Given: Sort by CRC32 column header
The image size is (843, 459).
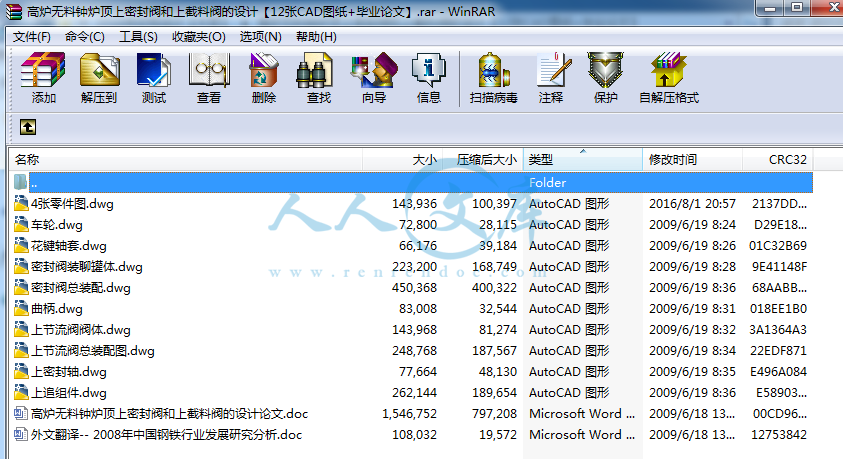Looking at the screenshot, I should (777, 160).
